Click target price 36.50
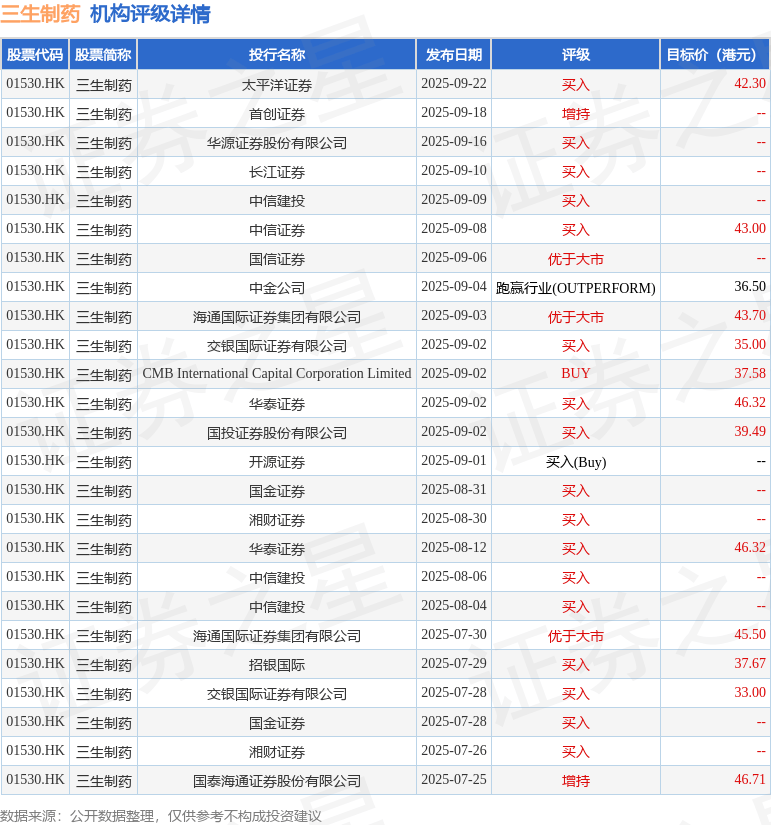 (x=750, y=287)
